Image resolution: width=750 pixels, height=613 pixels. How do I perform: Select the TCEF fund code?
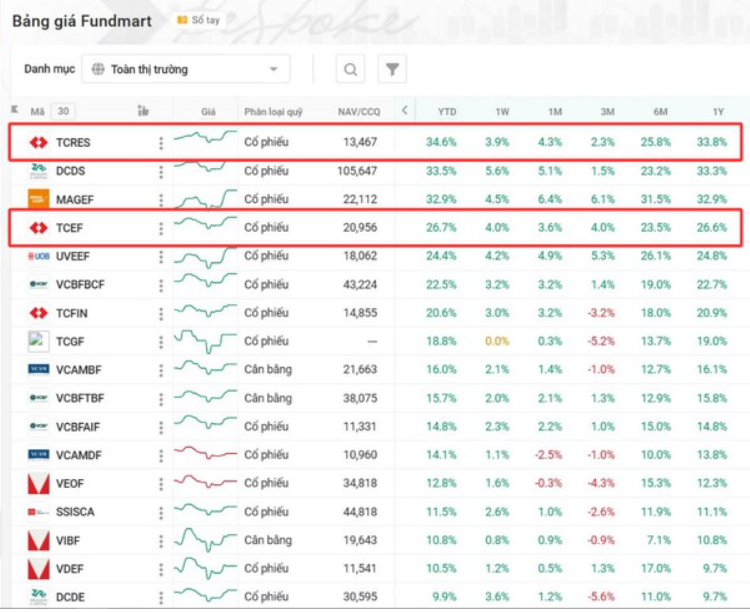point(69,228)
